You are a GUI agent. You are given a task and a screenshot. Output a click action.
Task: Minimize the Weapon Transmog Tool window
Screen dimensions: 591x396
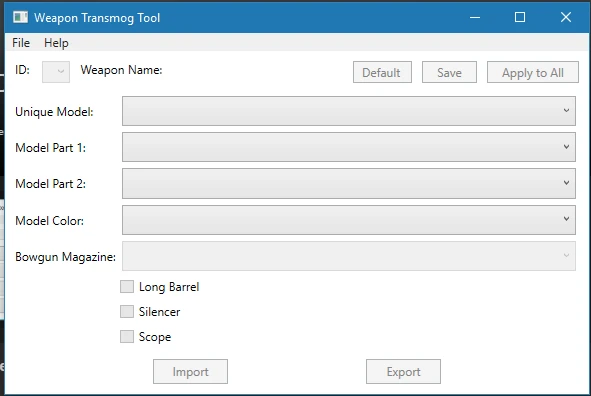(475, 17)
